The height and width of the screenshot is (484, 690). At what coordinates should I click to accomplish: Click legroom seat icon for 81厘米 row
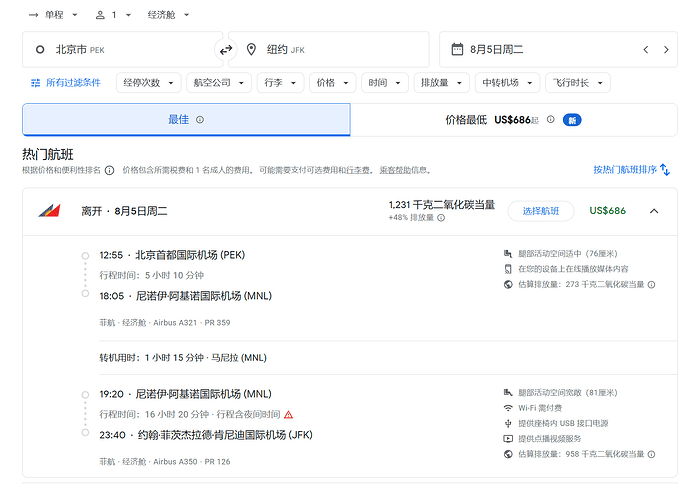(508, 392)
